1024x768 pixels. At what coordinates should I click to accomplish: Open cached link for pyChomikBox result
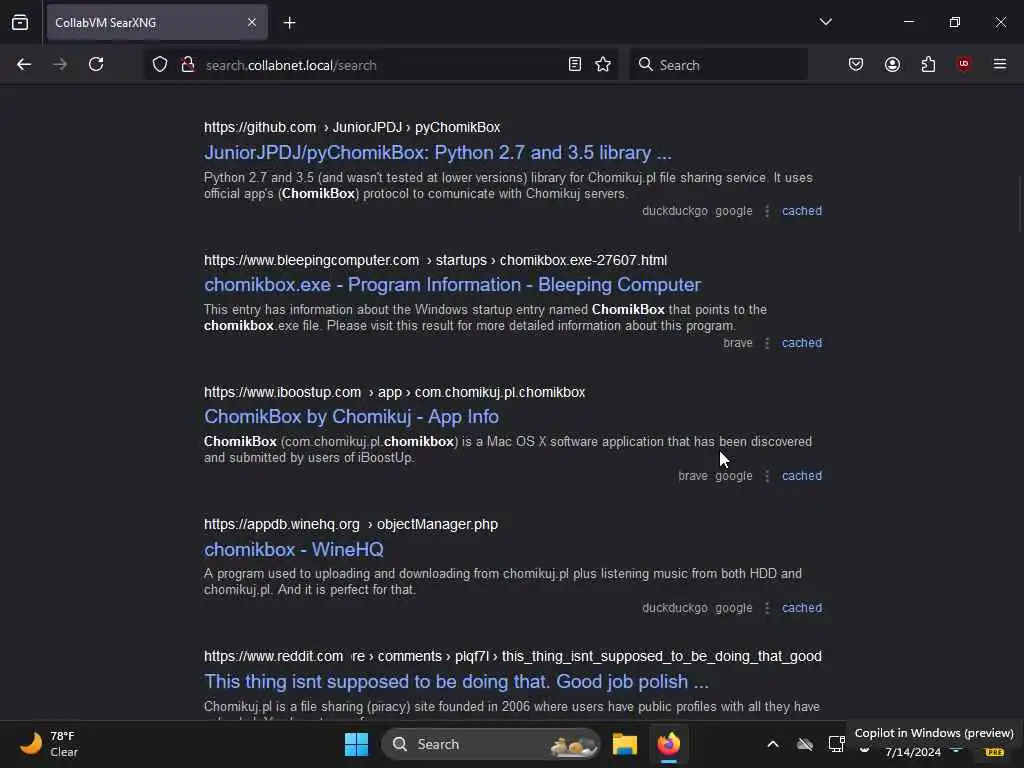802,211
